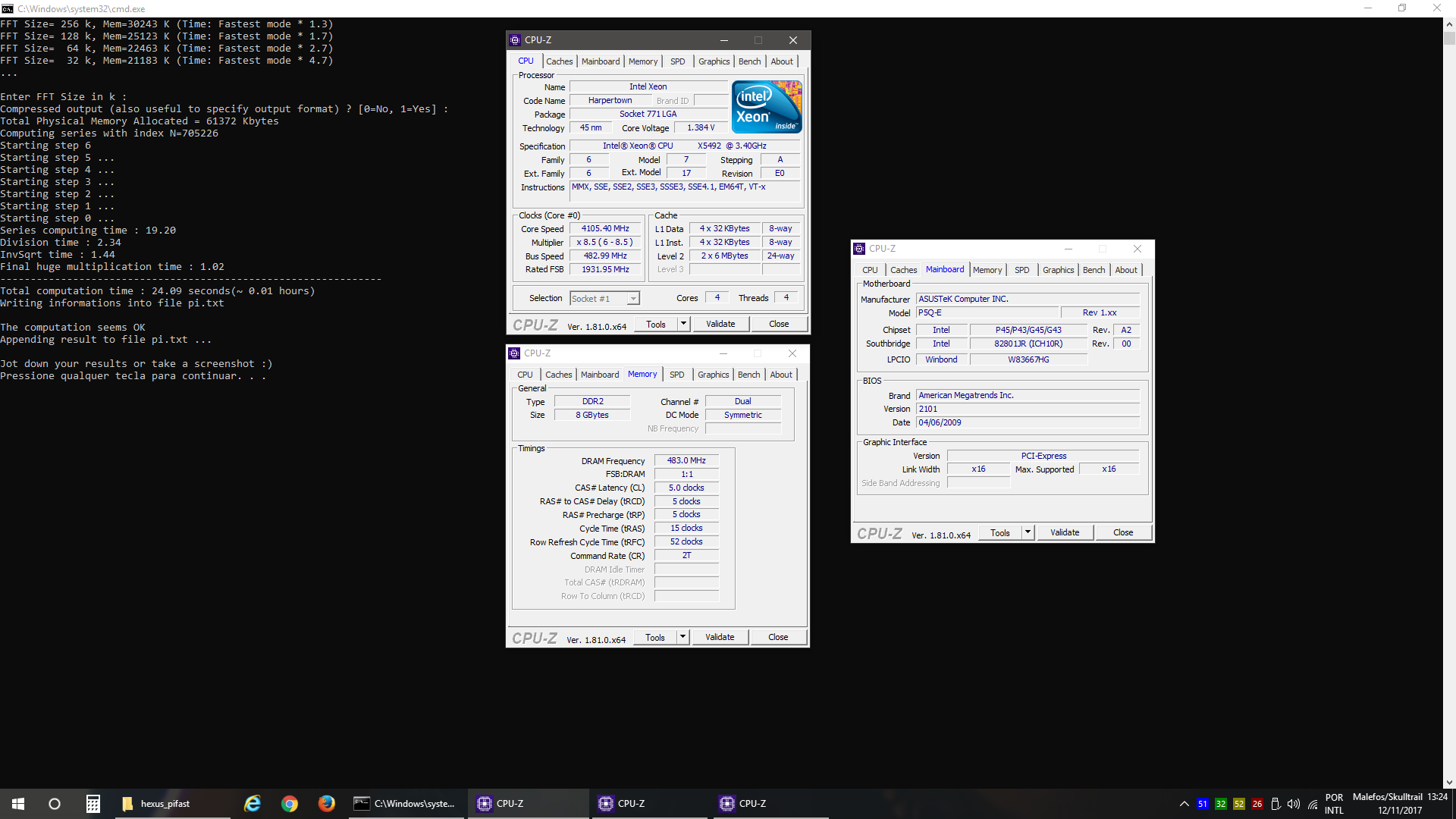
Task: Click Specification field Intel Xeon X5492
Action: tap(685, 146)
